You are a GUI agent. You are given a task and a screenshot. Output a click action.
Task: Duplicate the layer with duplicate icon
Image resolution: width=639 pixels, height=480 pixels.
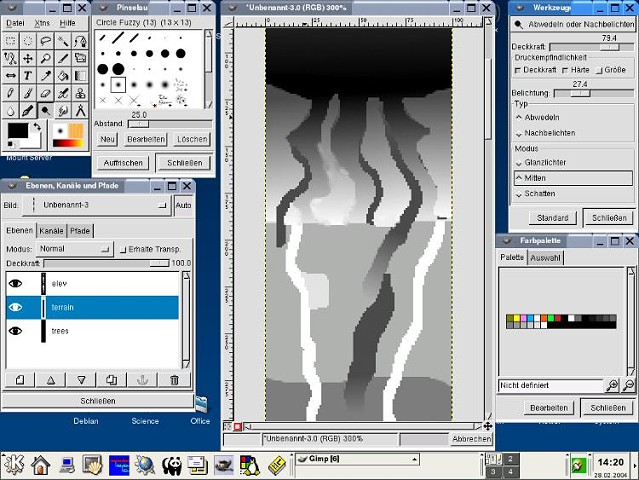(x=112, y=380)
